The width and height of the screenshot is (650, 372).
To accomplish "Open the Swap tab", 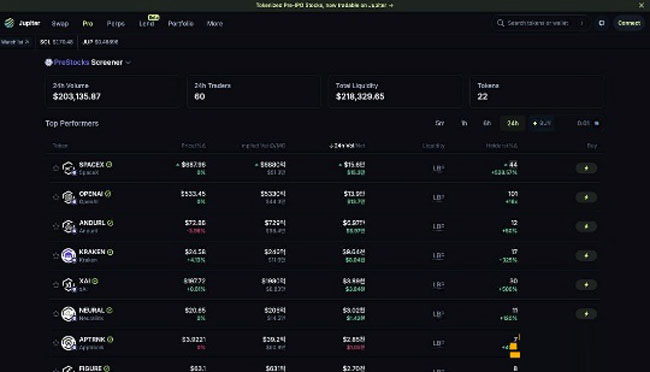I will click(60, 24).
